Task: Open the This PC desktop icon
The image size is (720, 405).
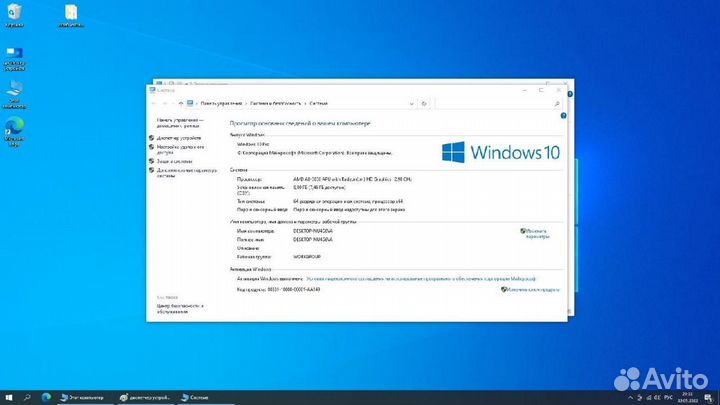Action: (14, 95)
